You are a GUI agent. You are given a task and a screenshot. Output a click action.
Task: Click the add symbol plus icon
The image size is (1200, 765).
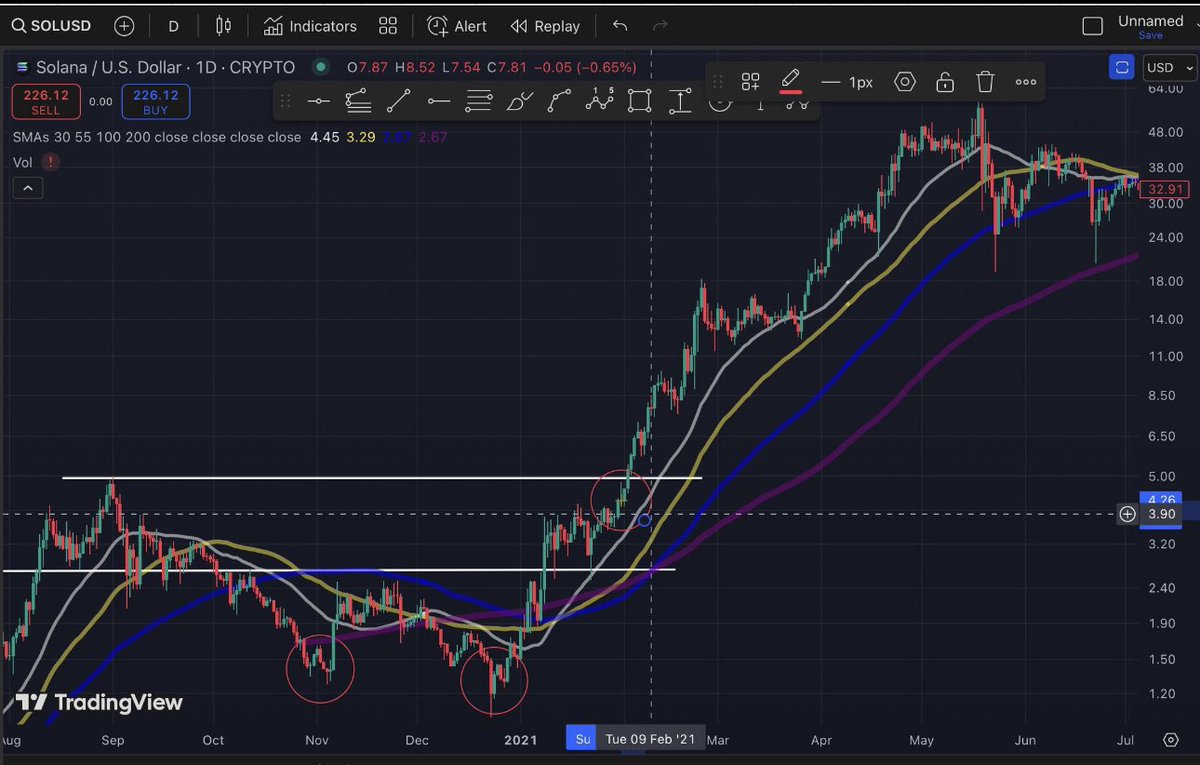click(124, 27)
